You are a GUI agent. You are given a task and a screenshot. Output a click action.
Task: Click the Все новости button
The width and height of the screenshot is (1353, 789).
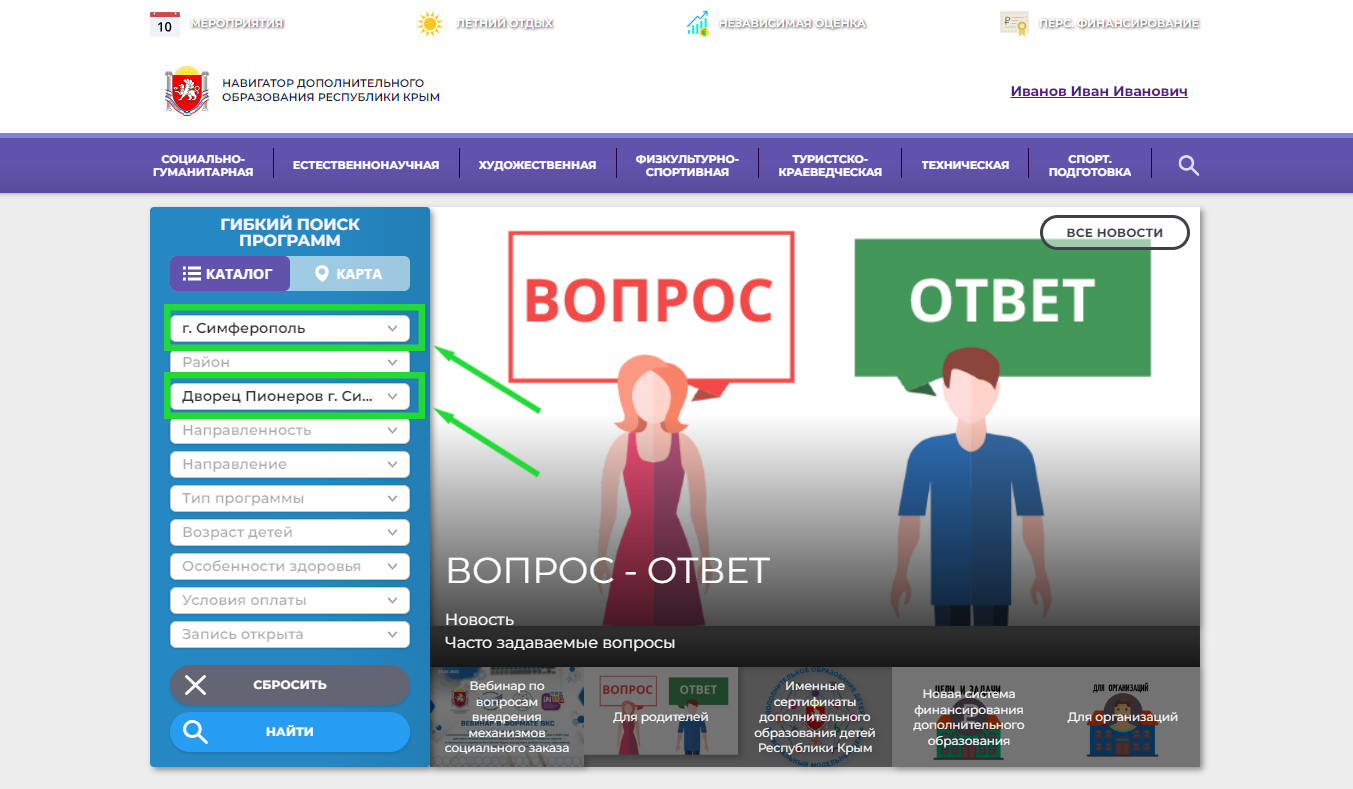(1114, 233)
